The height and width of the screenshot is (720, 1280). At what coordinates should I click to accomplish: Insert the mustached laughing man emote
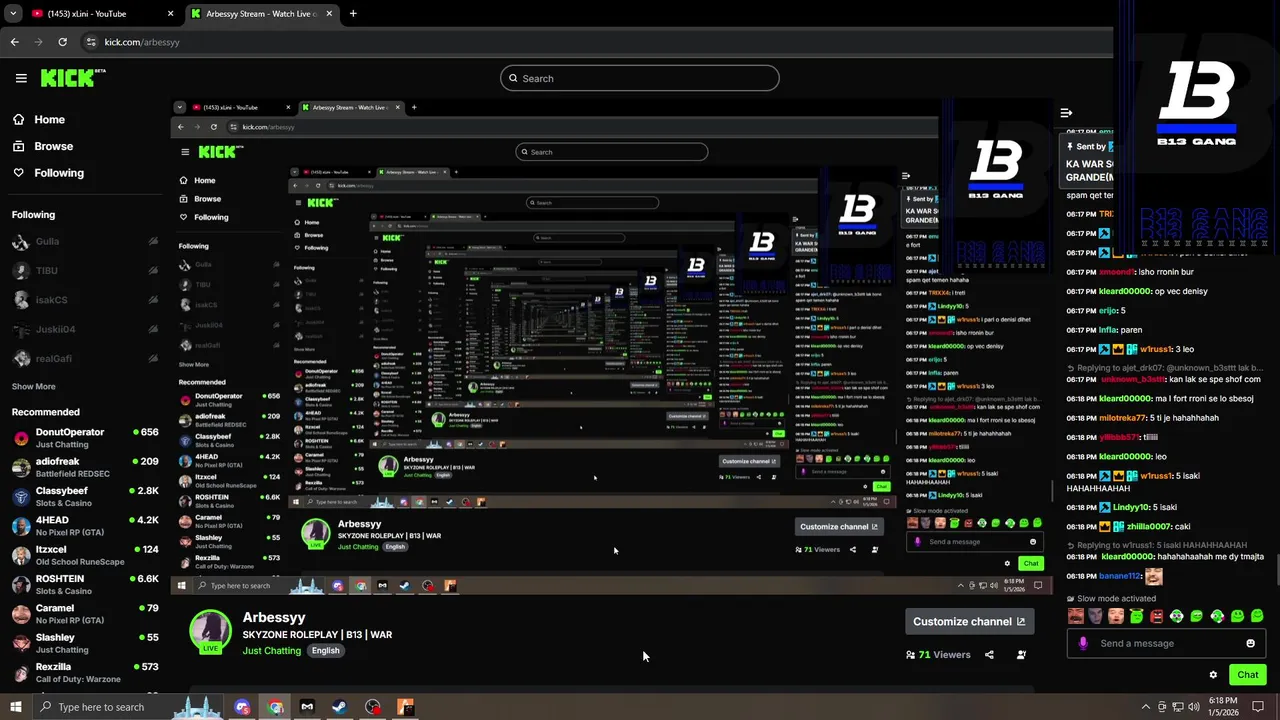click(x=1075, y=616)
